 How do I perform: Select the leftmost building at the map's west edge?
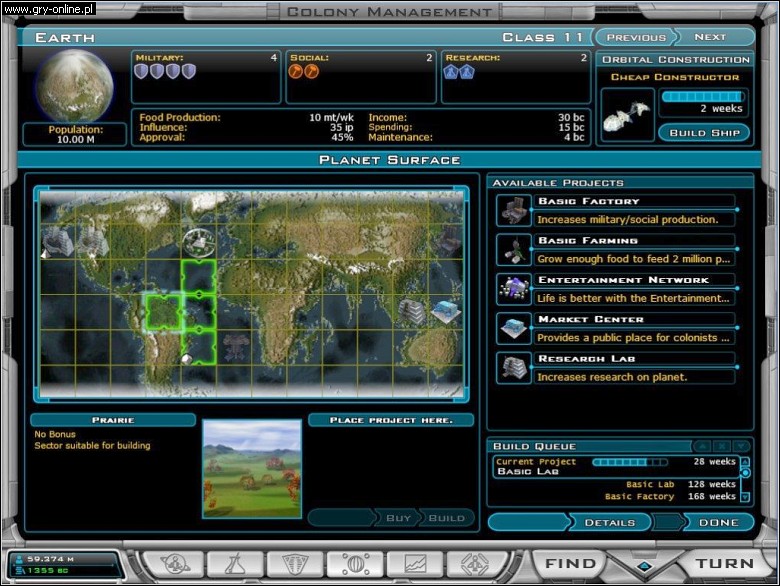(57, 241)
